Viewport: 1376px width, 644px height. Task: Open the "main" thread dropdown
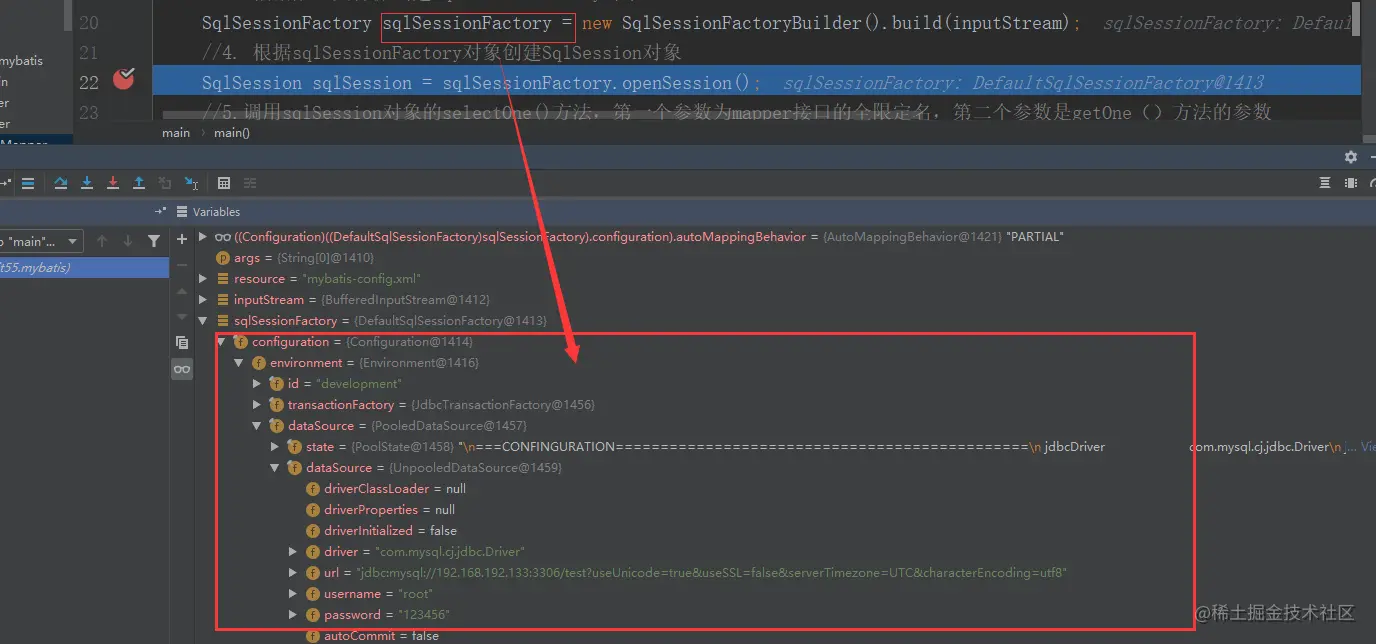42,241
